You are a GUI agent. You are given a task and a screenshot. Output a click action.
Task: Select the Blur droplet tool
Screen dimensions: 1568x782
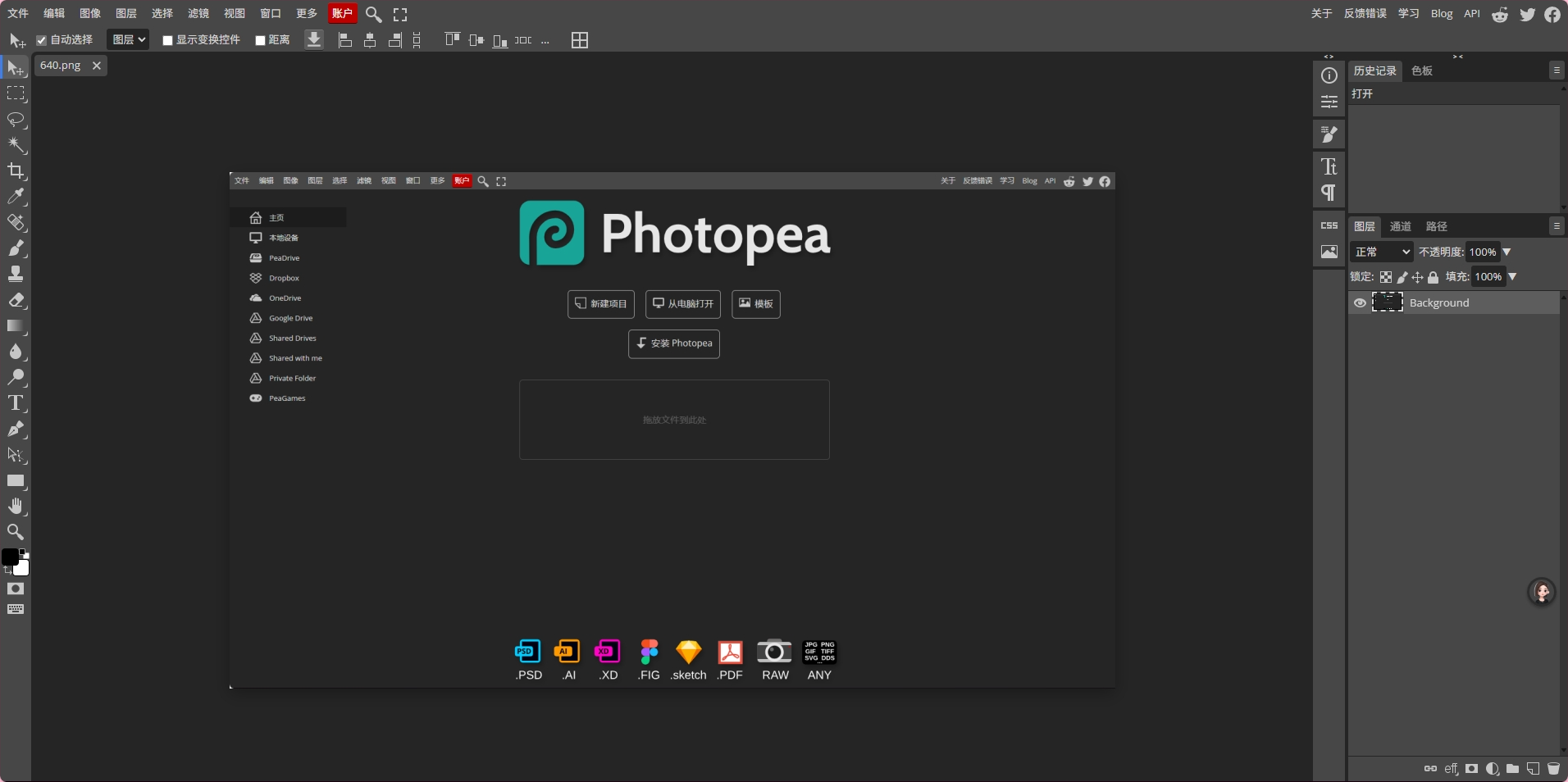16,352
